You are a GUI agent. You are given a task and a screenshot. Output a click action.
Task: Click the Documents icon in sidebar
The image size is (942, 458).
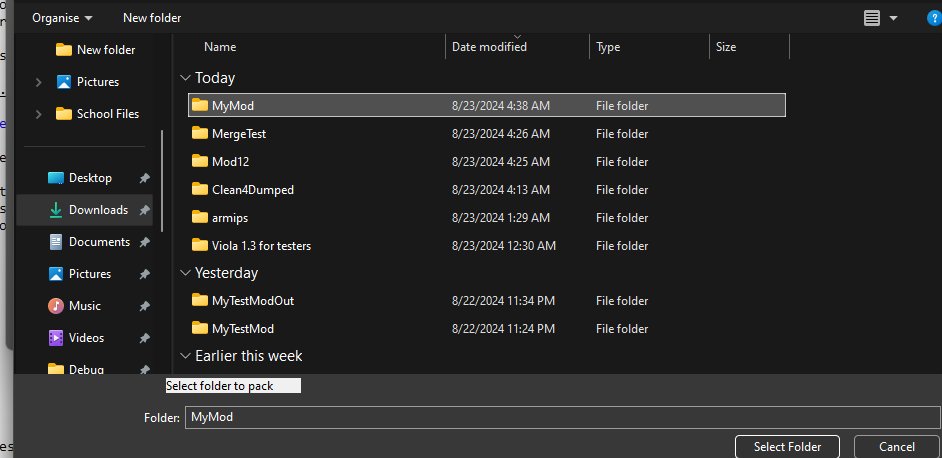(56, 242)
